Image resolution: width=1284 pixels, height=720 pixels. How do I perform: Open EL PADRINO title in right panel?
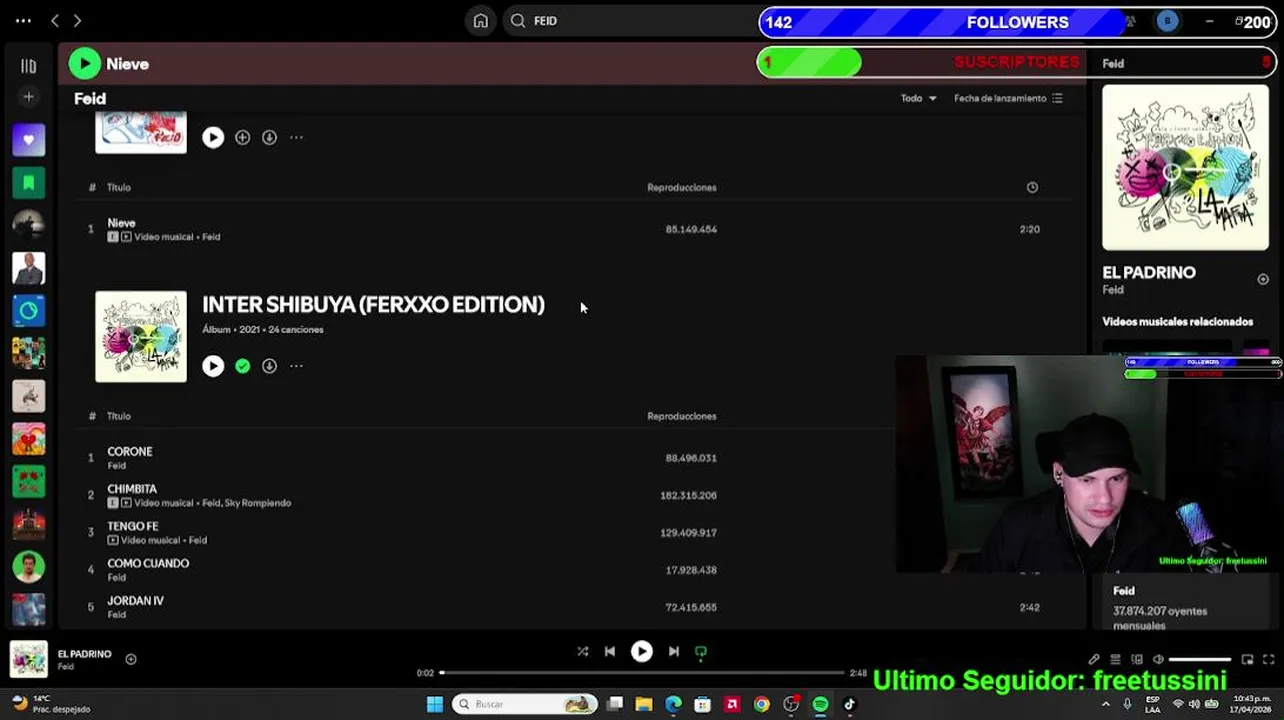pyautogui.click(x=1149, y=272)
